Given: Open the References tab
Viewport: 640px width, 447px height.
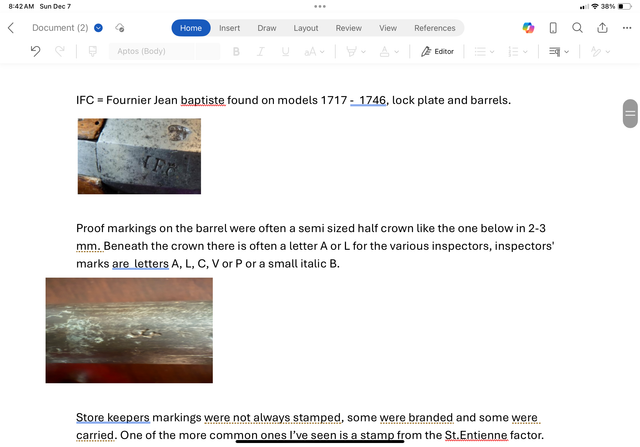Looking at the screenshot, I should (x=435, y=28).
